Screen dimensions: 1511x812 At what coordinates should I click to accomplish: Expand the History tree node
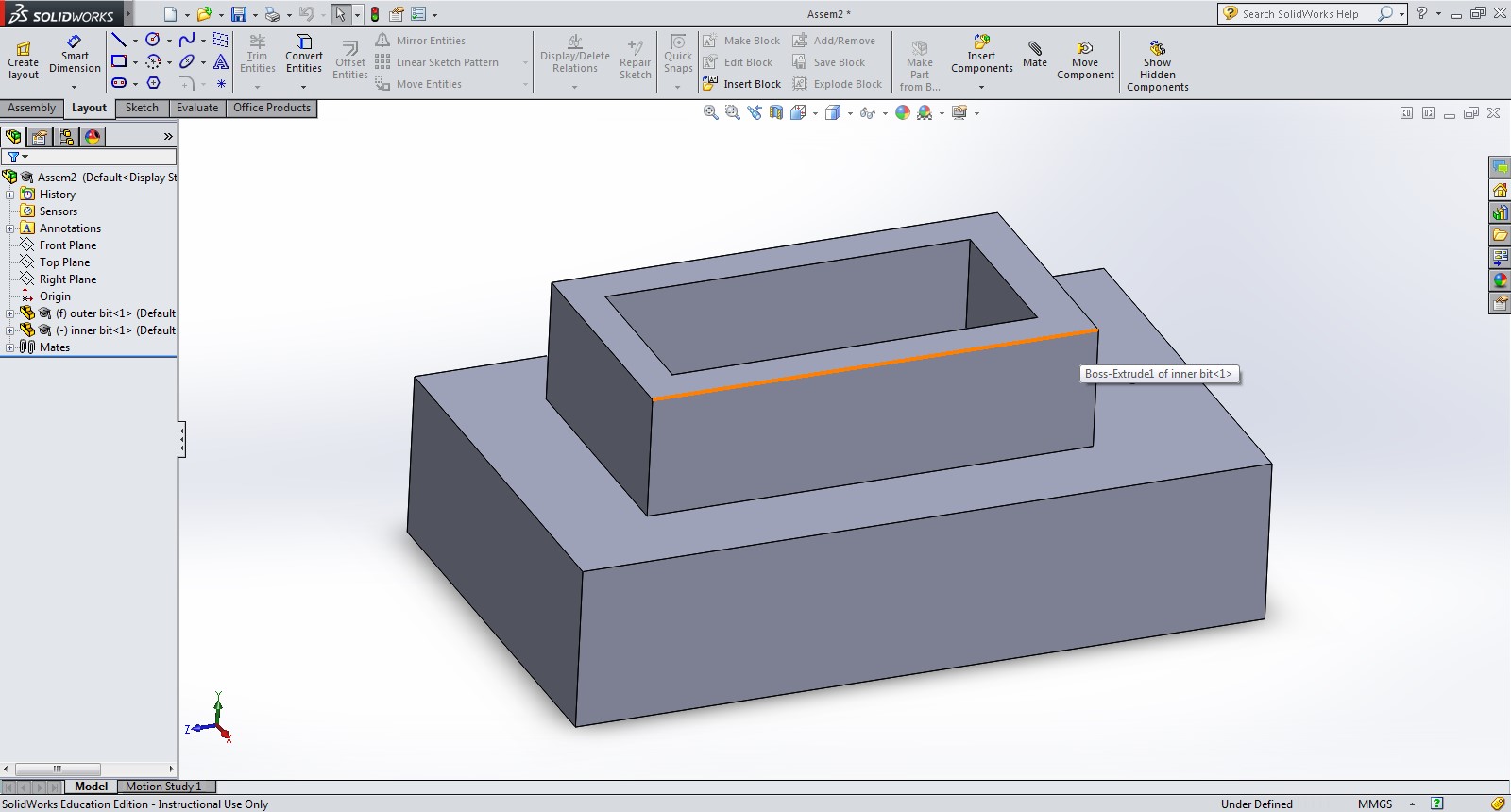9,195
